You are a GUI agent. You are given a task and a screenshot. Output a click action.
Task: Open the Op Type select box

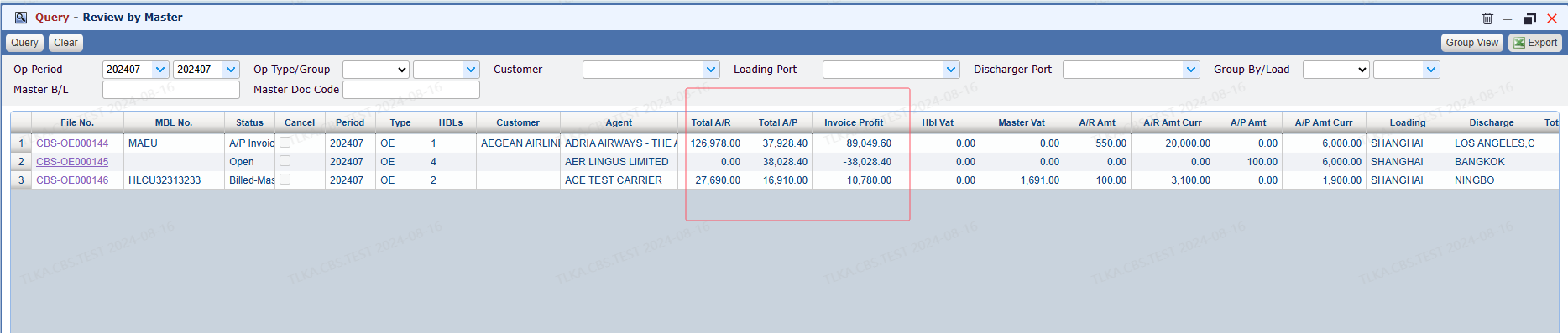pos(375,70)
